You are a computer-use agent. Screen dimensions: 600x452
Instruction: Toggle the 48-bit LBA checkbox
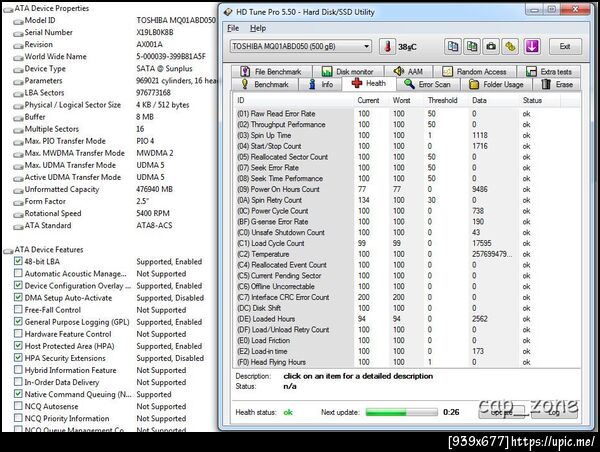click(18, 261)
